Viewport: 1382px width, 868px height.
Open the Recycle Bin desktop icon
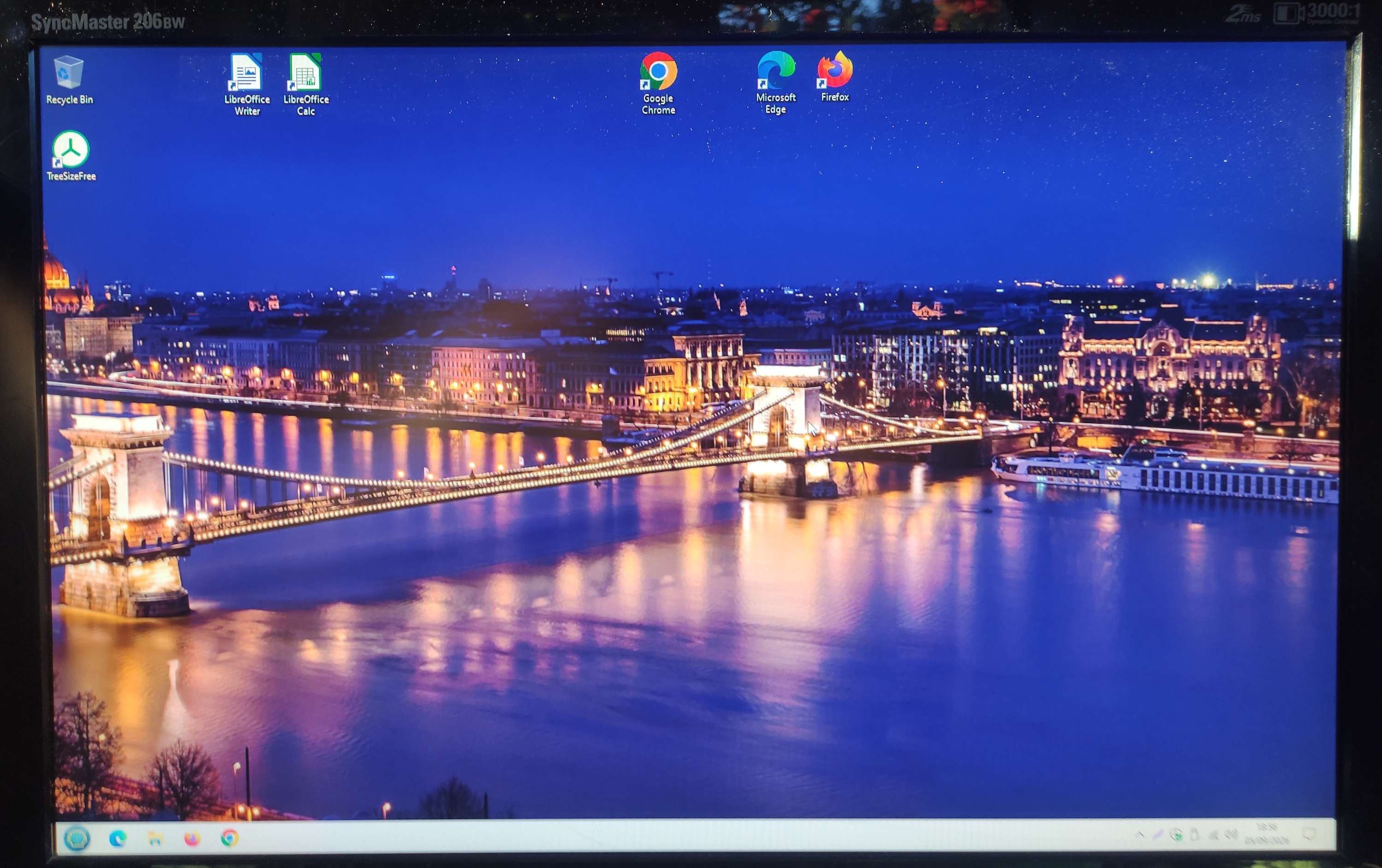tap(69, 80)
